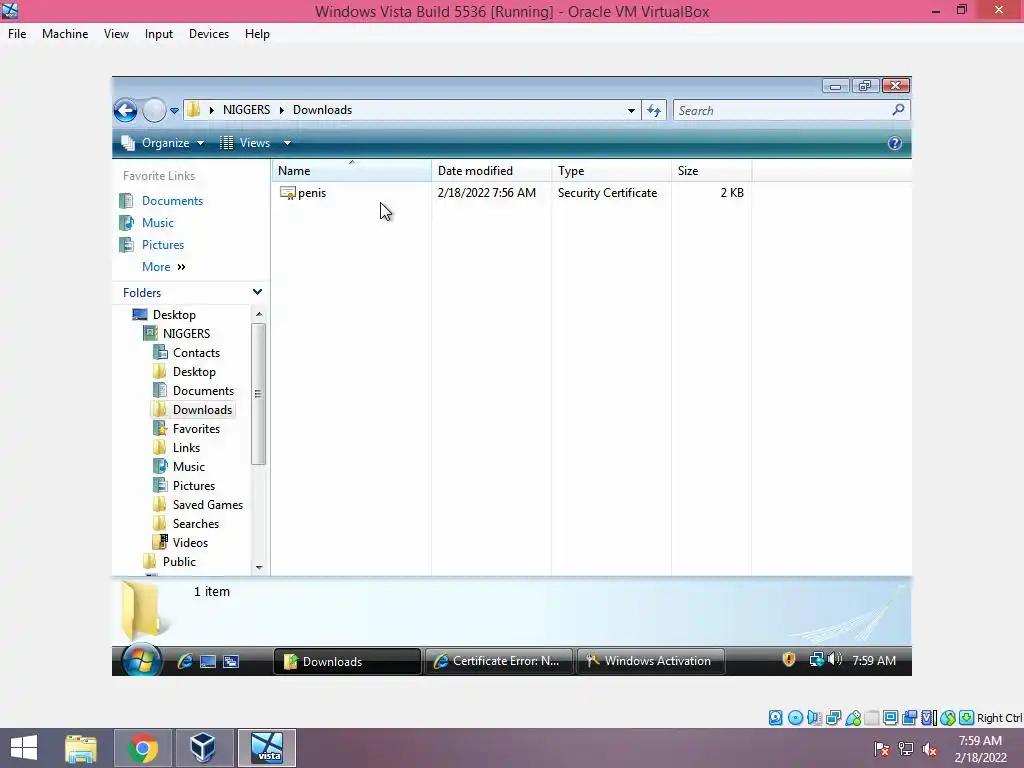
Task: Select Contacts in the Folders tree
Action: click(196, 353)
